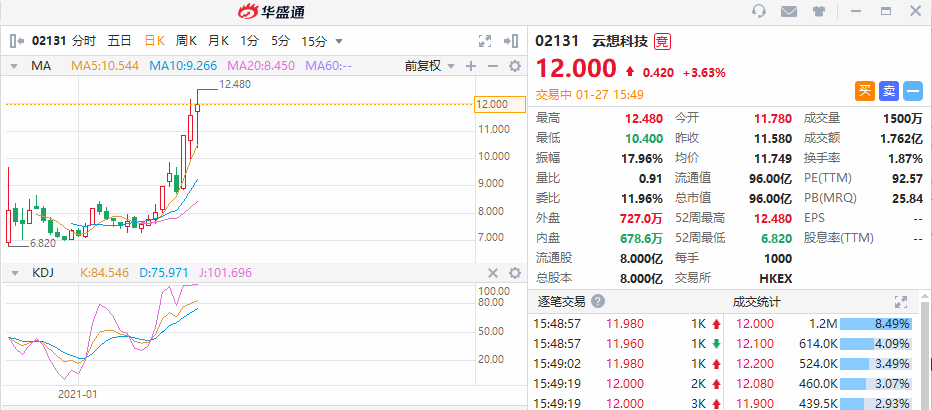Screen dimensions: 932x410
Task: Open the 前复权 adjustment dropdown
Action: pyautogui.click(x=429, y=66)
